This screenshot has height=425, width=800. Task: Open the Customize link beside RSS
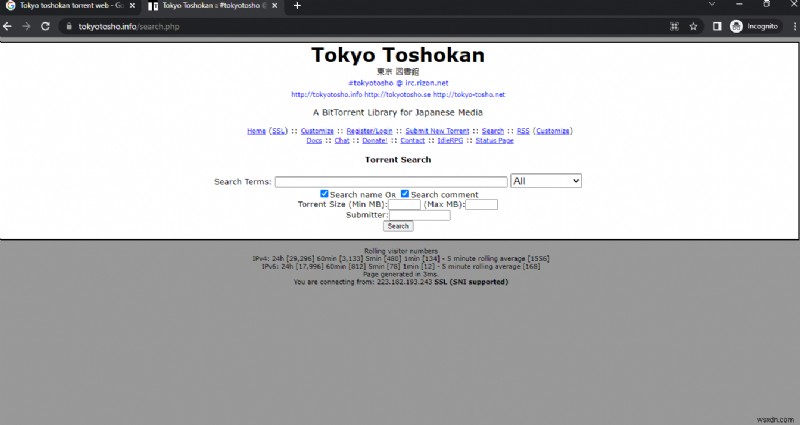click(x=553, y=131)
